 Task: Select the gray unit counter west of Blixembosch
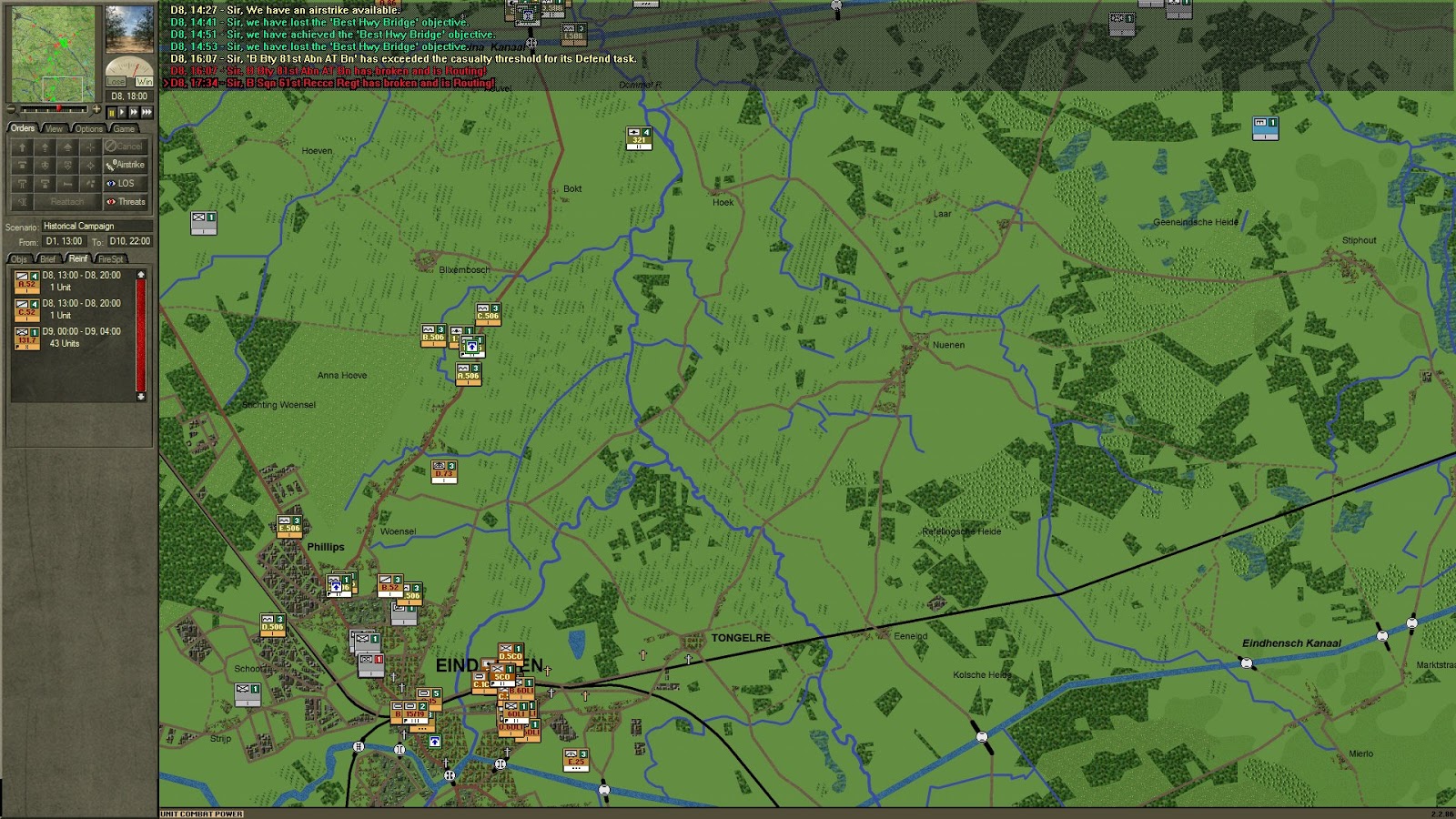pos(204,224)
